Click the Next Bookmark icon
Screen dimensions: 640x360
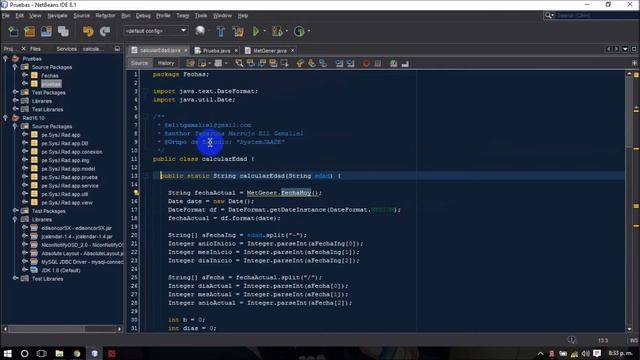[x=311, y=63]
